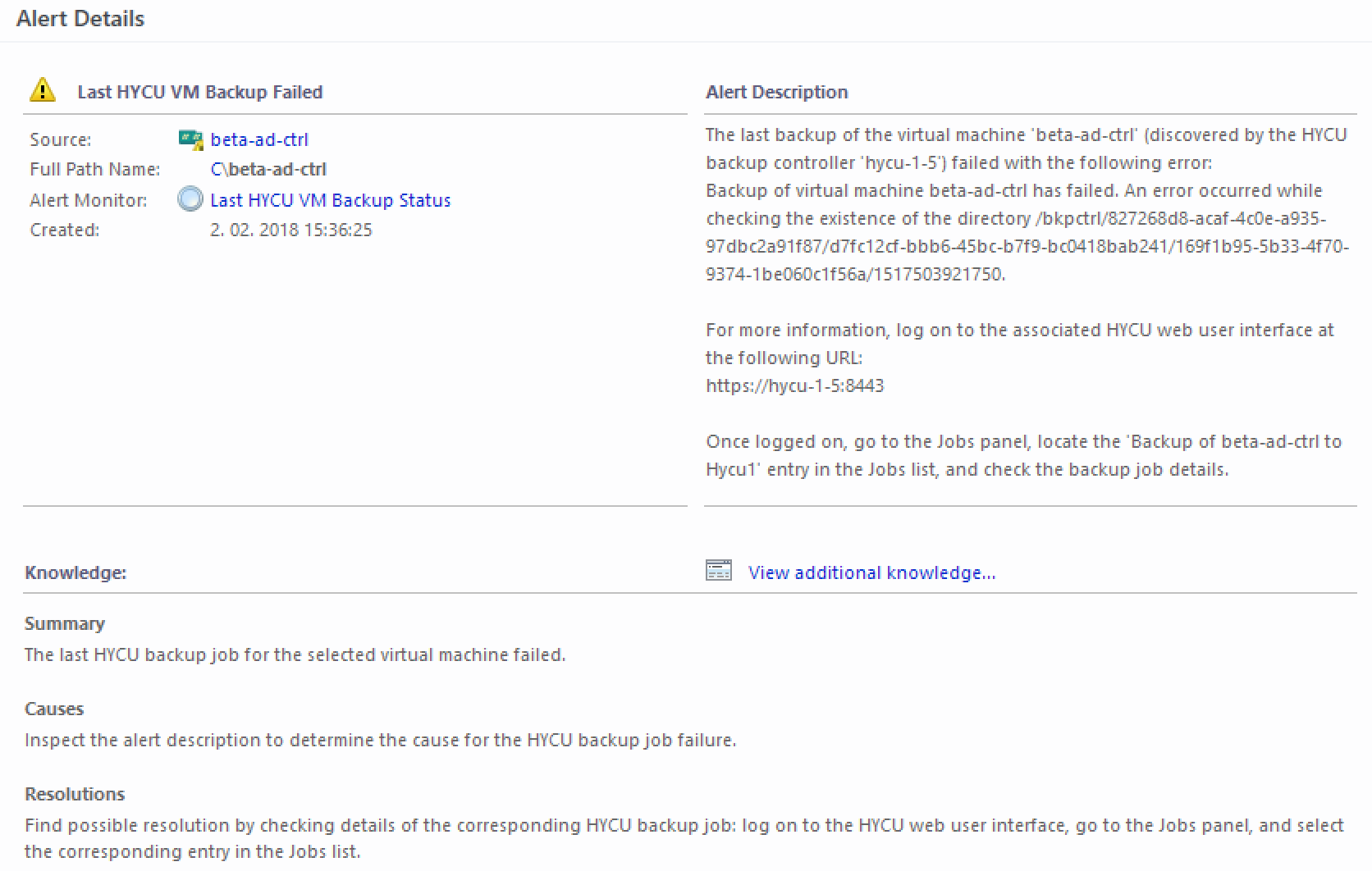The height and width of the screenshot is (871, 1372).
Task: Click the Resolutions heading
Action: tap(75, 794)
